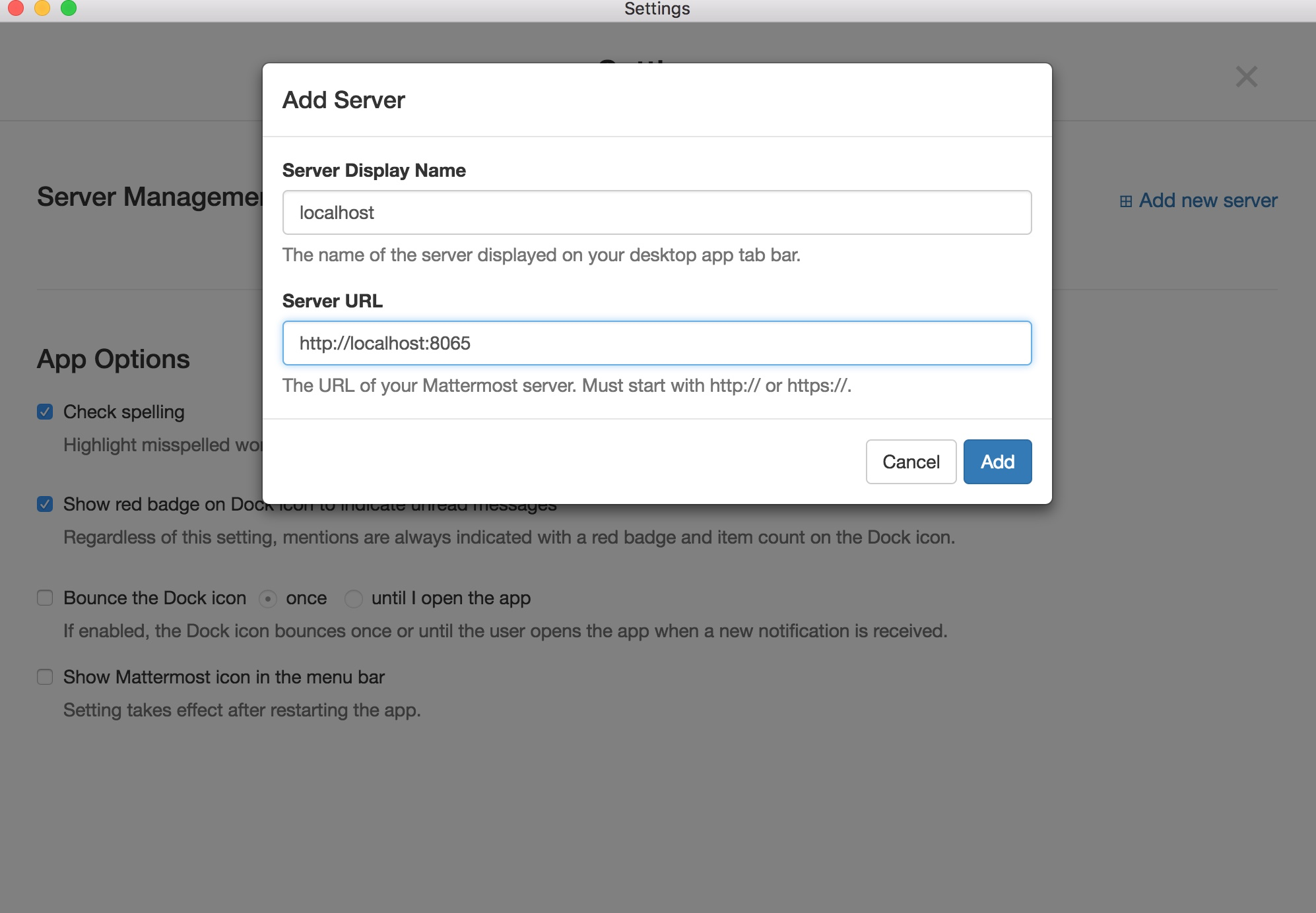Screen dimensions: 1316x913
Task: Close settings with the X icon
Action: pos(1246,77)
